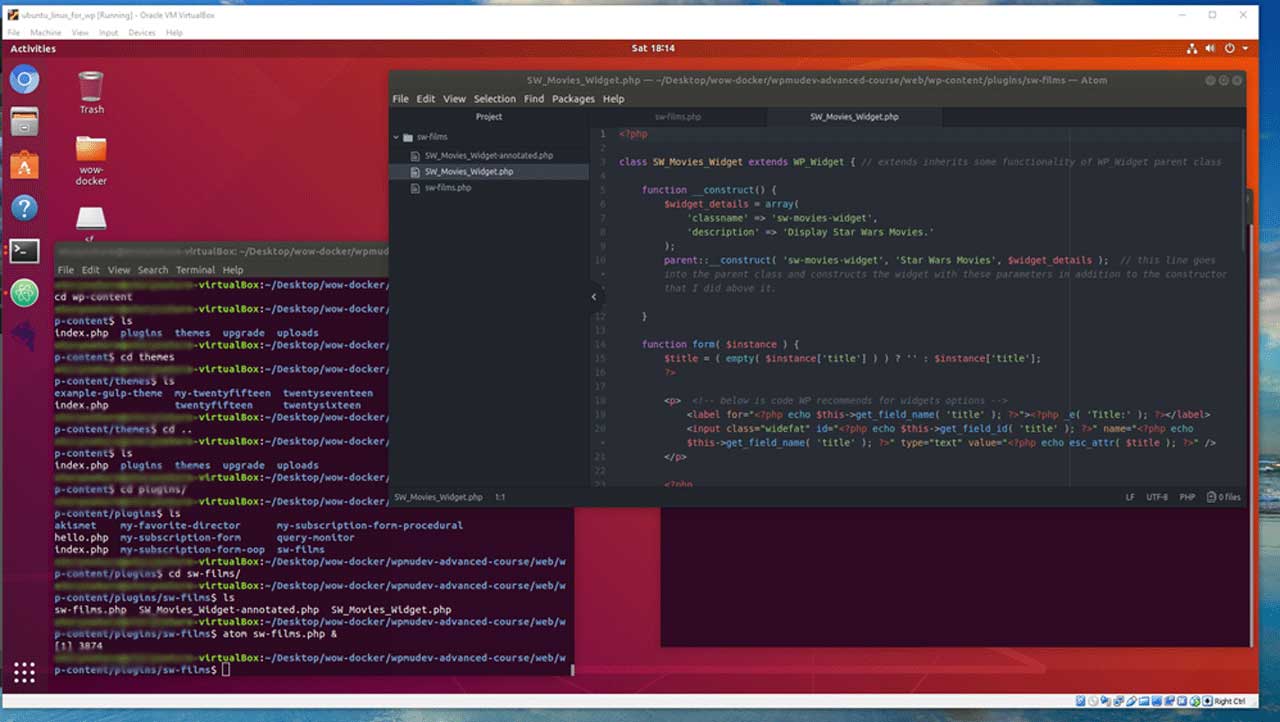Place cursor on line 1 with <?php
Viewport: 1280px width, 722px height.
tap(631, 133)
